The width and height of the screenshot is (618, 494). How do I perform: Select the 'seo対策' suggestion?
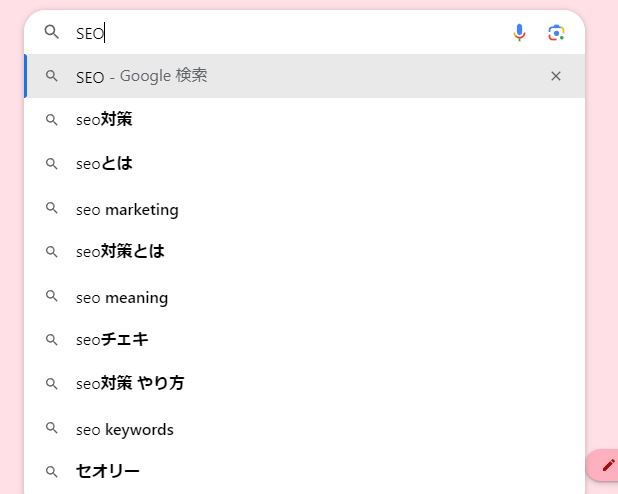pos(304,120)
